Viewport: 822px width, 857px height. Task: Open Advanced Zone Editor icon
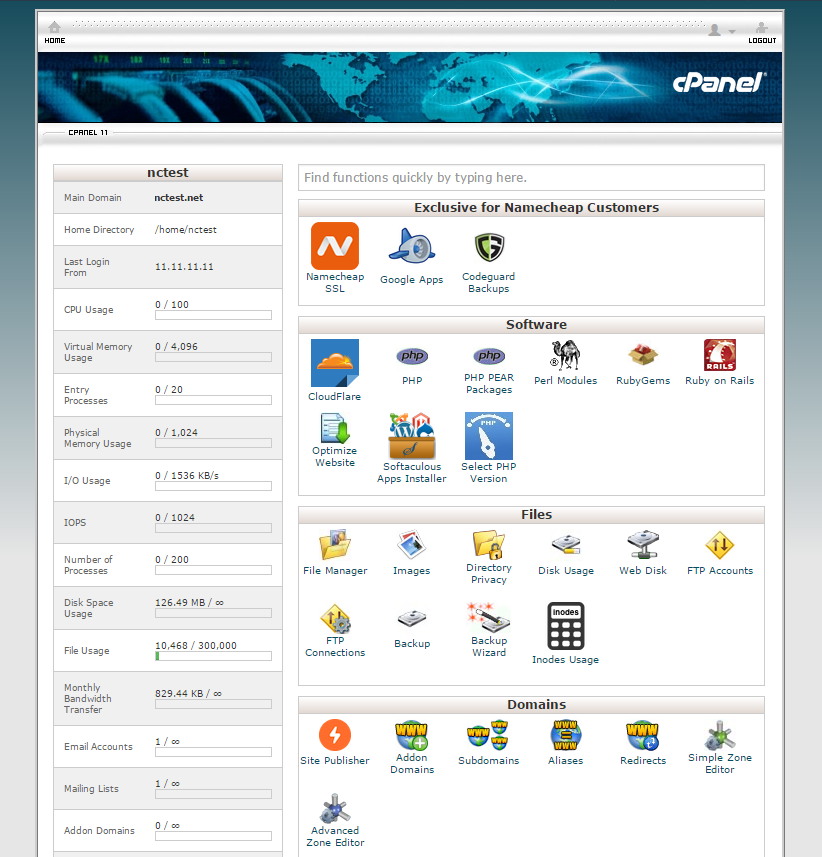point(334,808)
